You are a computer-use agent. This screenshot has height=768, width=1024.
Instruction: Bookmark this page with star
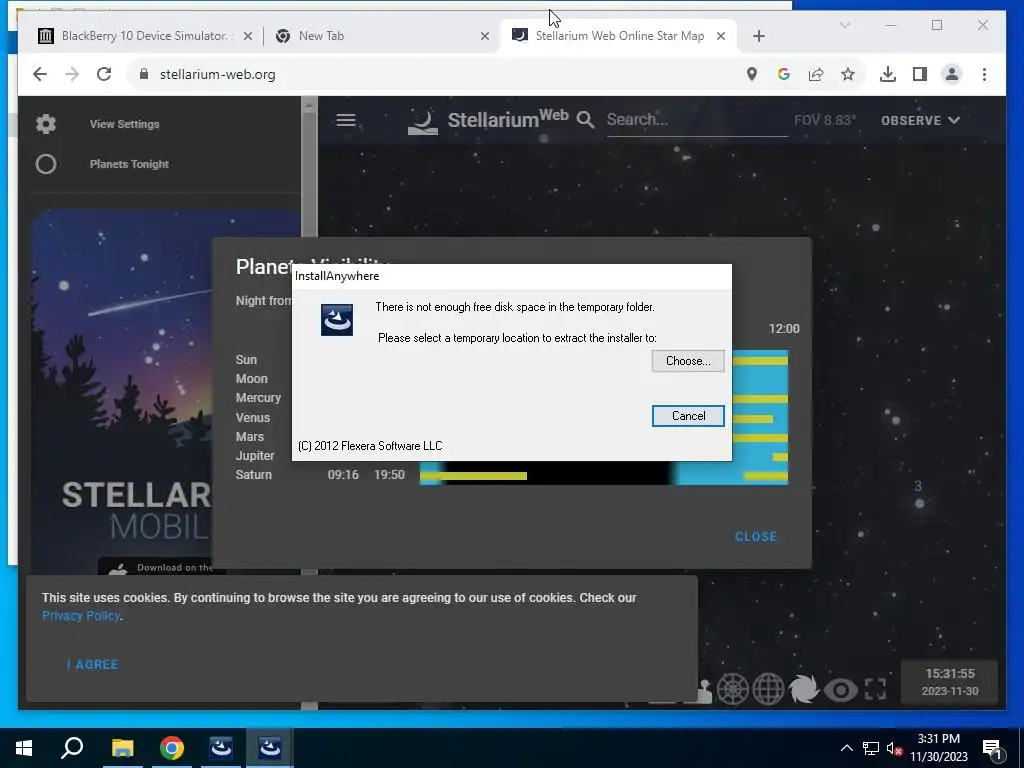pos(848,74)
